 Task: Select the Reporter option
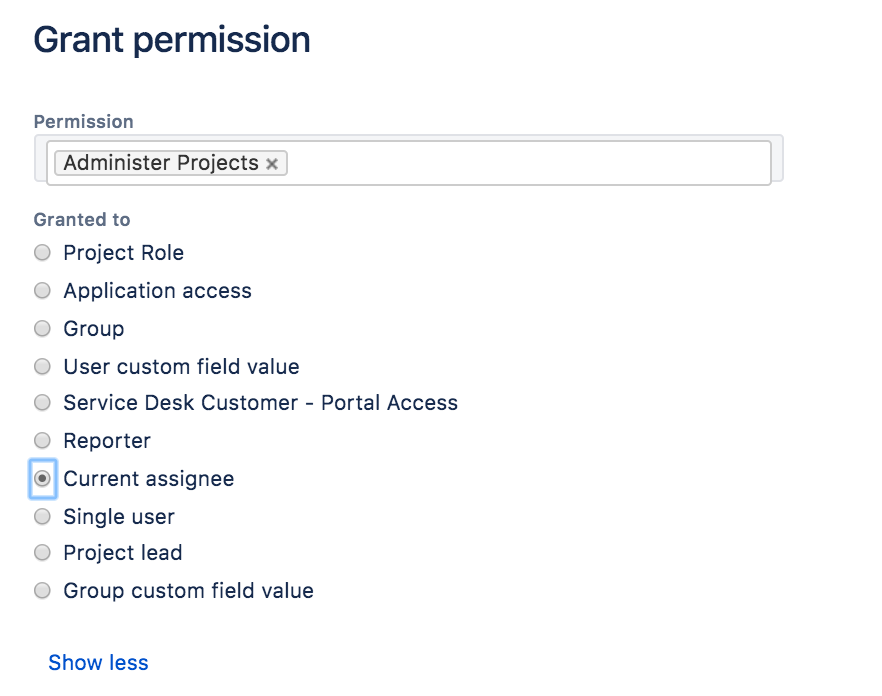(42, 440)
